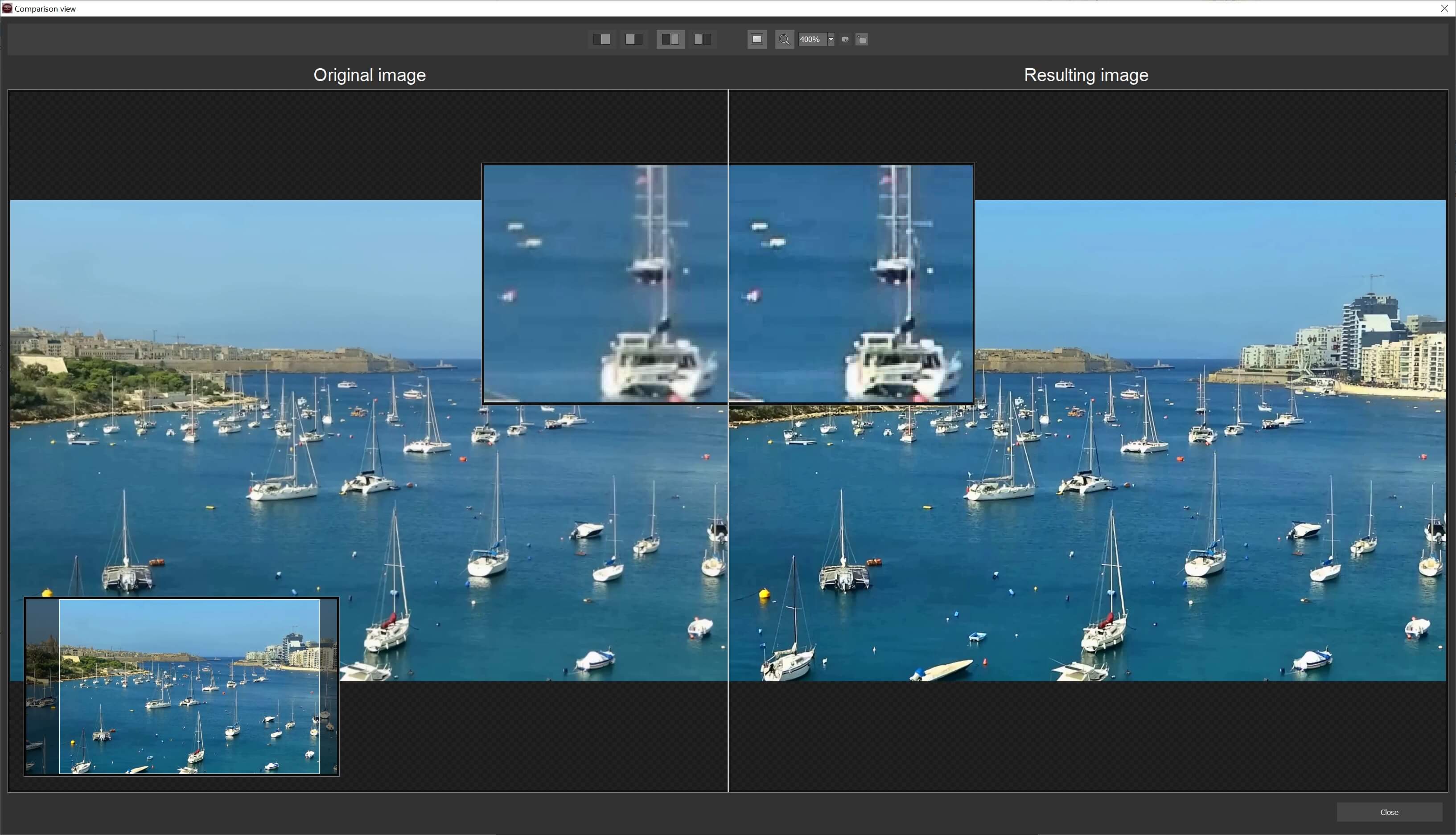The width and height of the screenshot is (1456, 835).
Task: Select the second split-view layout icon
Action: click(x=633, y=39)
